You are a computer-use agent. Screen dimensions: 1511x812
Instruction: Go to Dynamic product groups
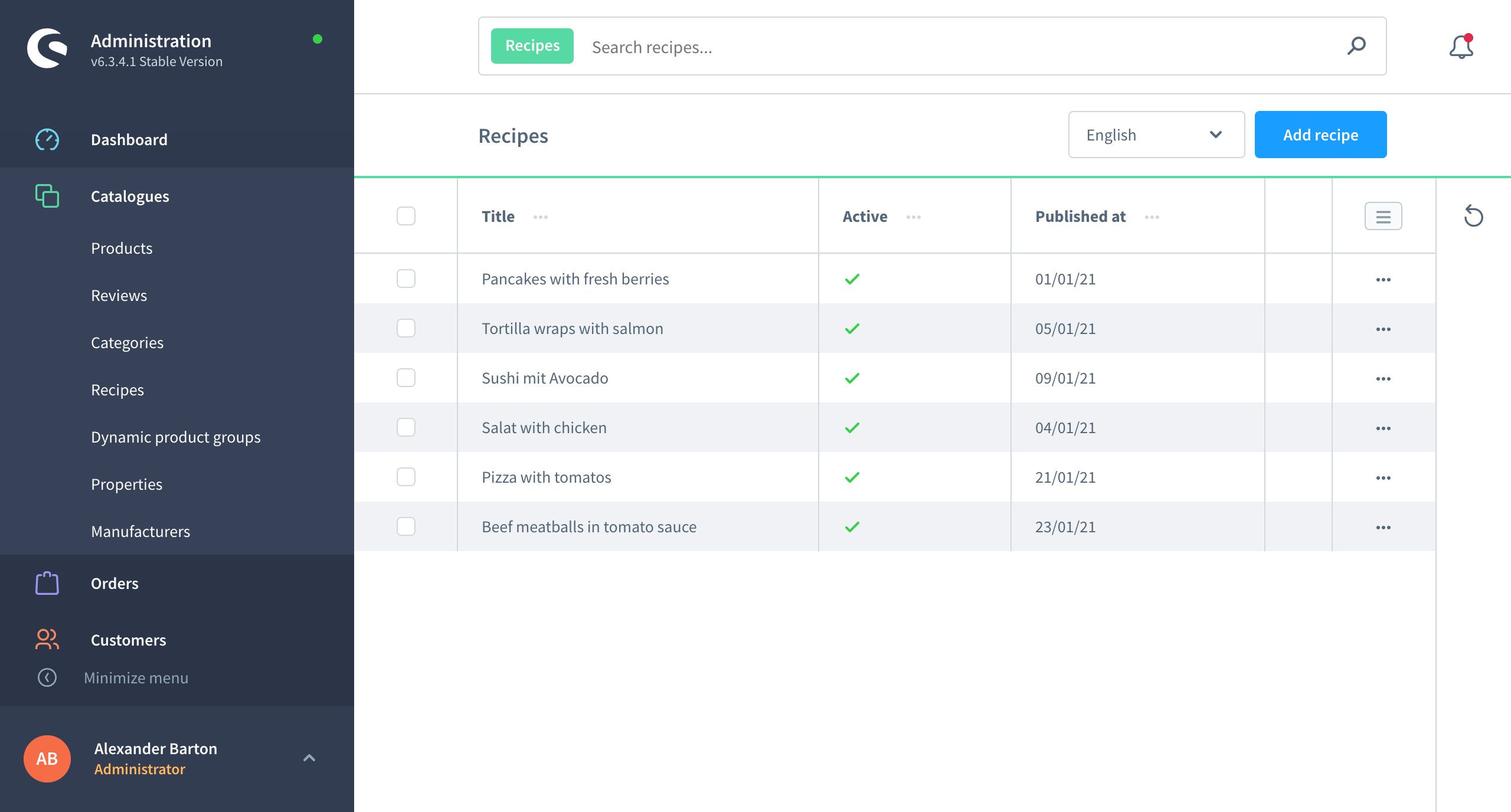pyautogui.click(x=176, y=437)
